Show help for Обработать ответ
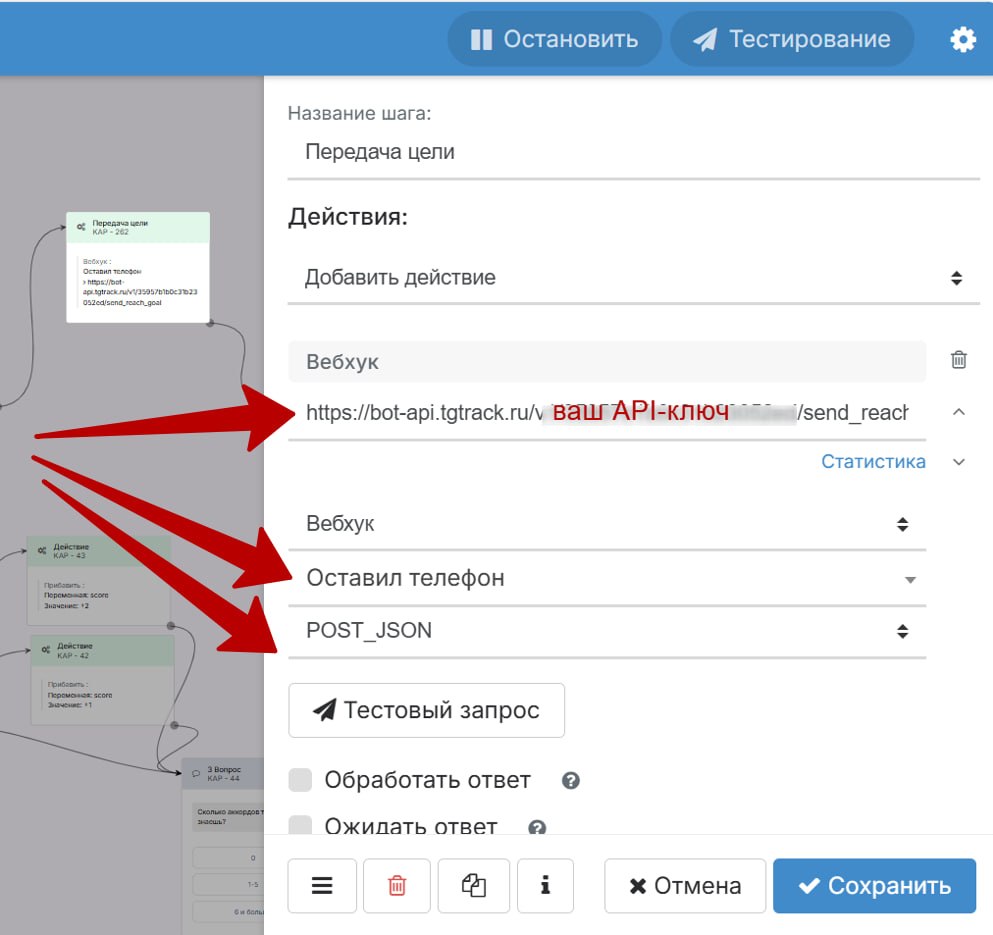The height and width of the screenshot is (935, 993). (x=571, y=780)
